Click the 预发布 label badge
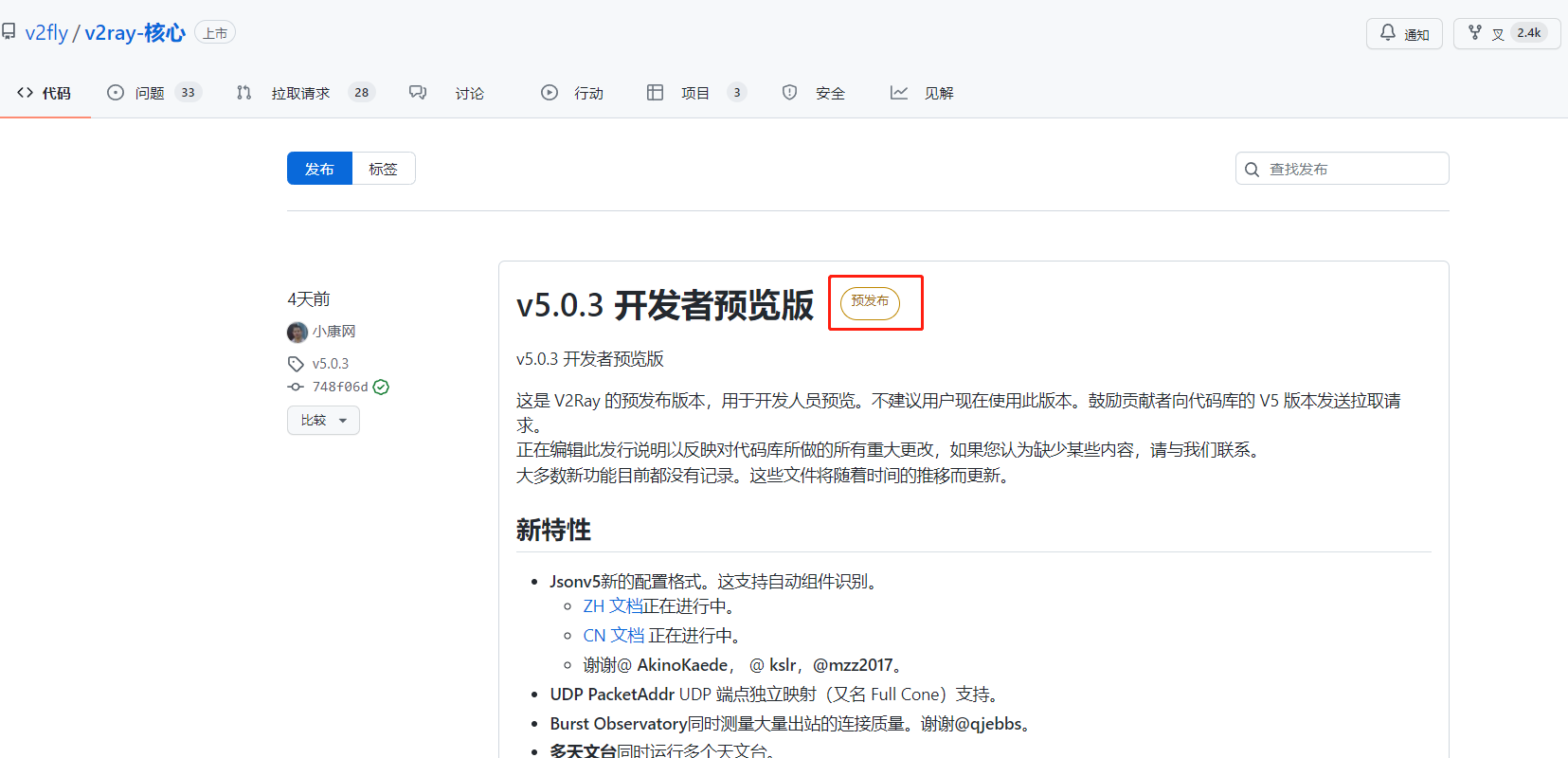The width and height of the screenshot is (1568, 758). (x=870, y=302)
